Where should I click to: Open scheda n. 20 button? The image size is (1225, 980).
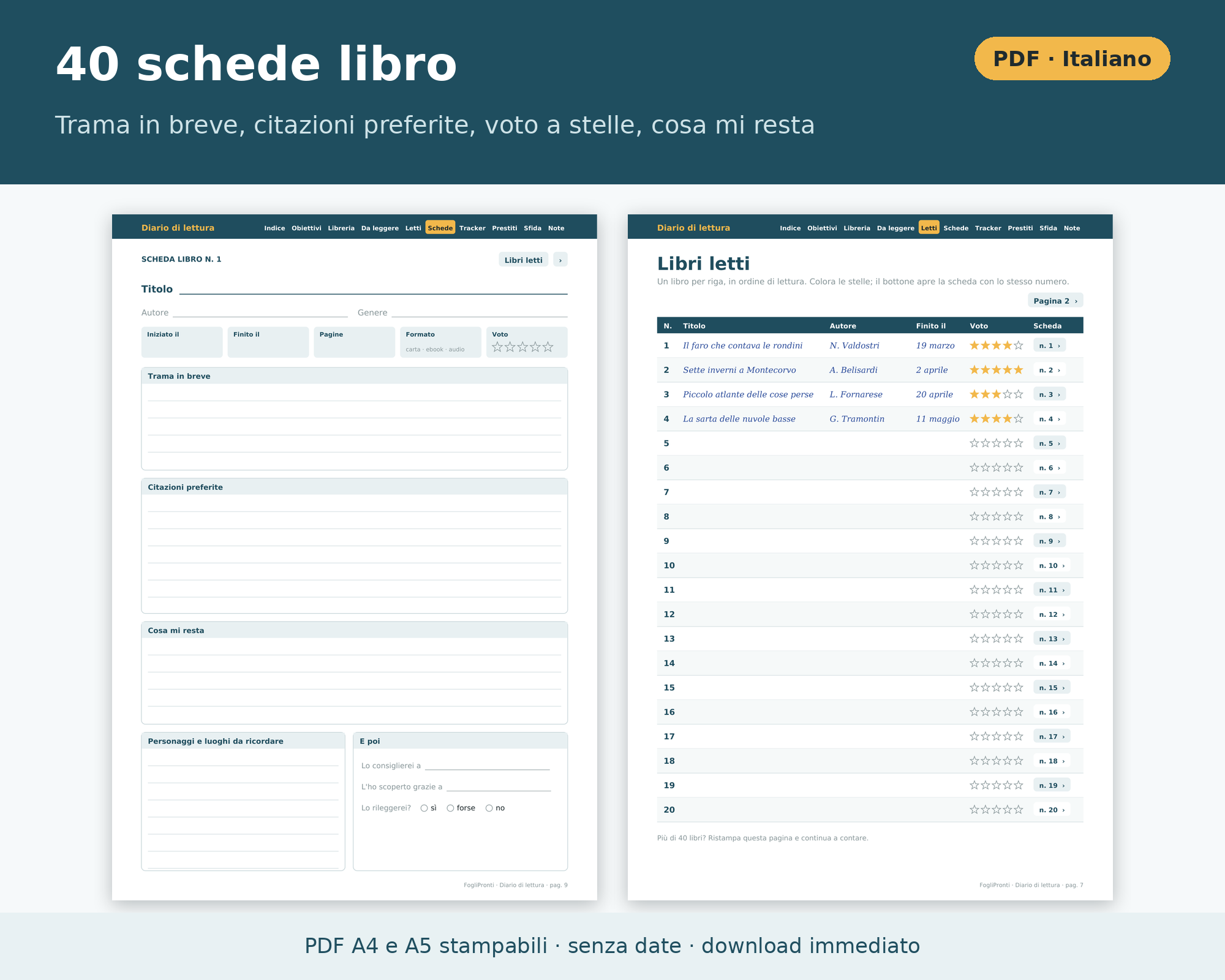coord(1052,810)
